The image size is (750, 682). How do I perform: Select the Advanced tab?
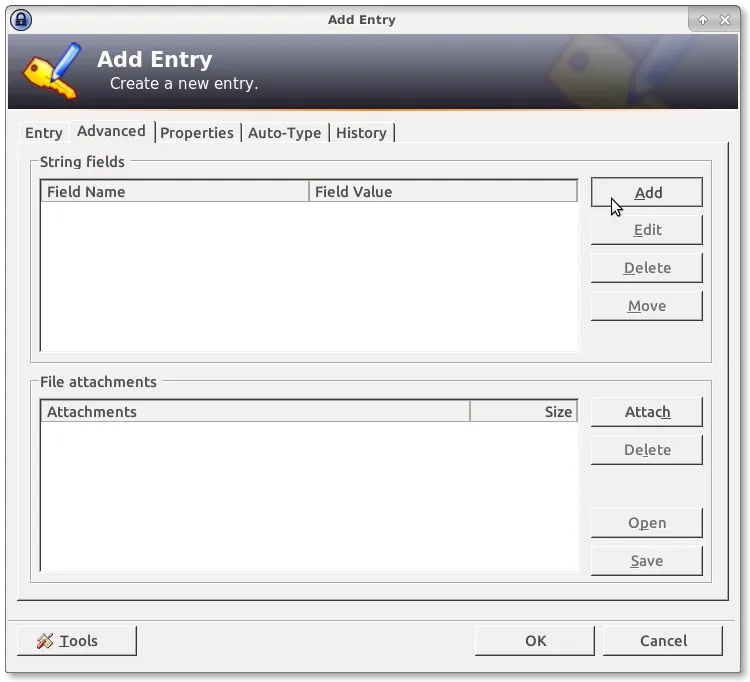click(111, 131)
